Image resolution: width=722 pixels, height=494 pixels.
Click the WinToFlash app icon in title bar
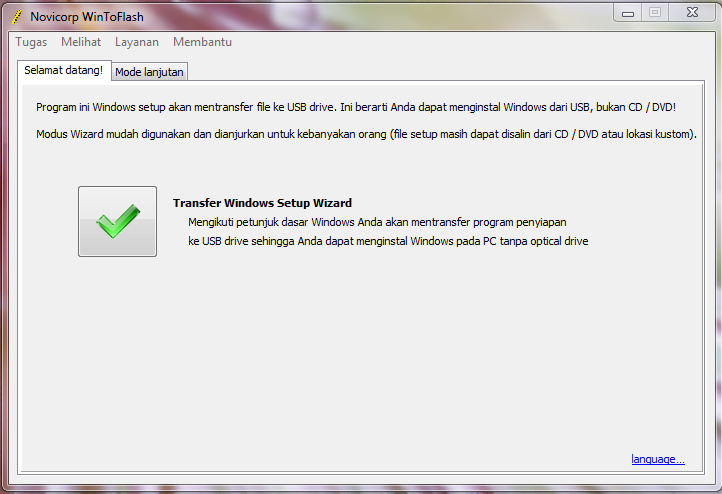[x=17, y=17]
